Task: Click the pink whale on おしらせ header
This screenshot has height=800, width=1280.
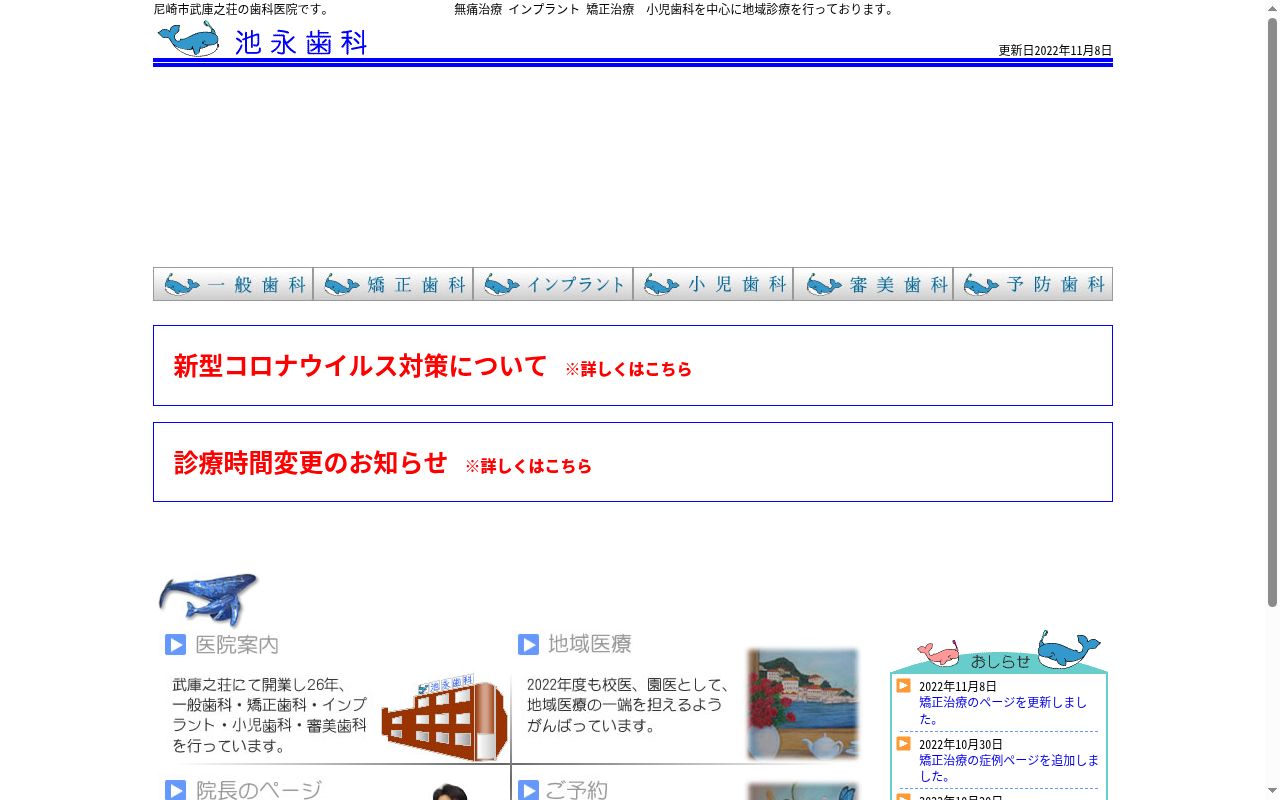Action: coord(938,654)
